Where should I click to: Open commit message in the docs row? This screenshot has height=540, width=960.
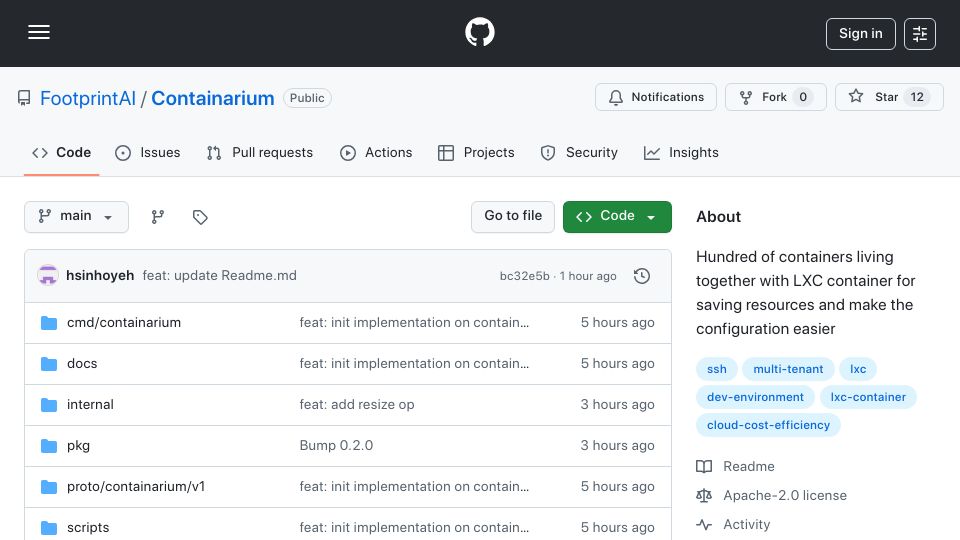[x=414, y=364]
